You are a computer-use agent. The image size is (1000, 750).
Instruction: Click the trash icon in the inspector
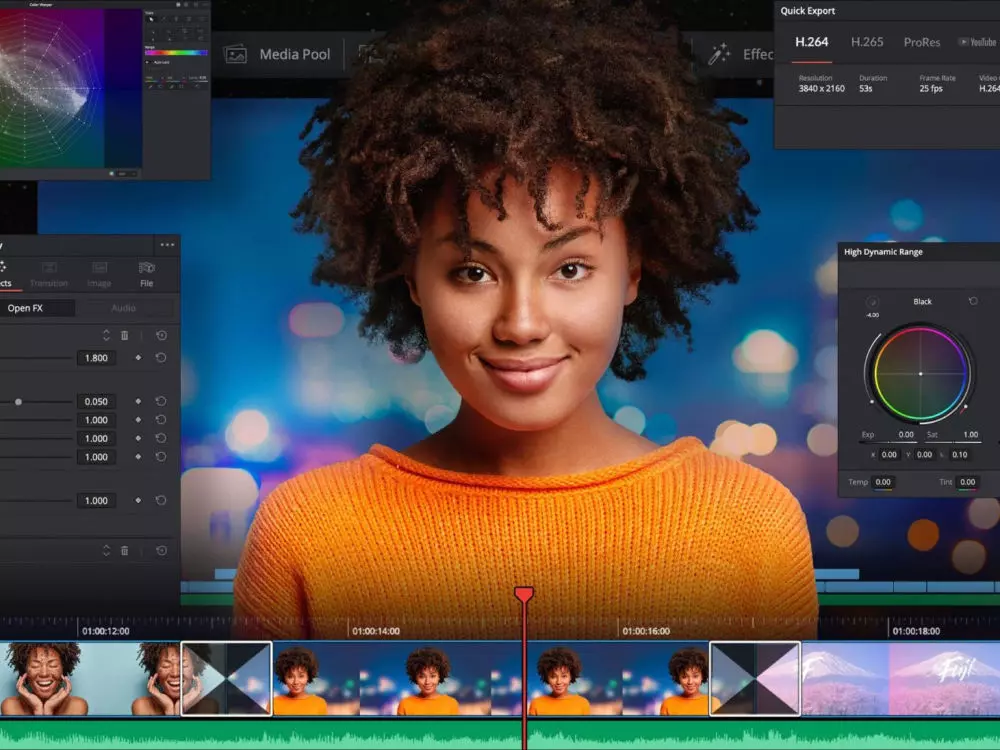[124, 335]
